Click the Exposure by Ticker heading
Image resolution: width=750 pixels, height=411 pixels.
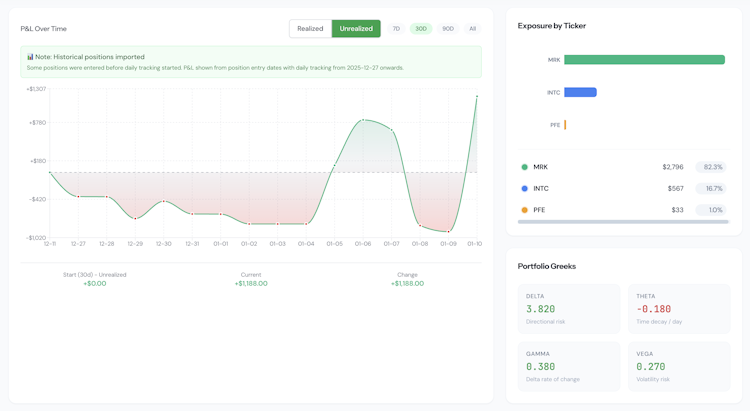(x=551, y=26)
